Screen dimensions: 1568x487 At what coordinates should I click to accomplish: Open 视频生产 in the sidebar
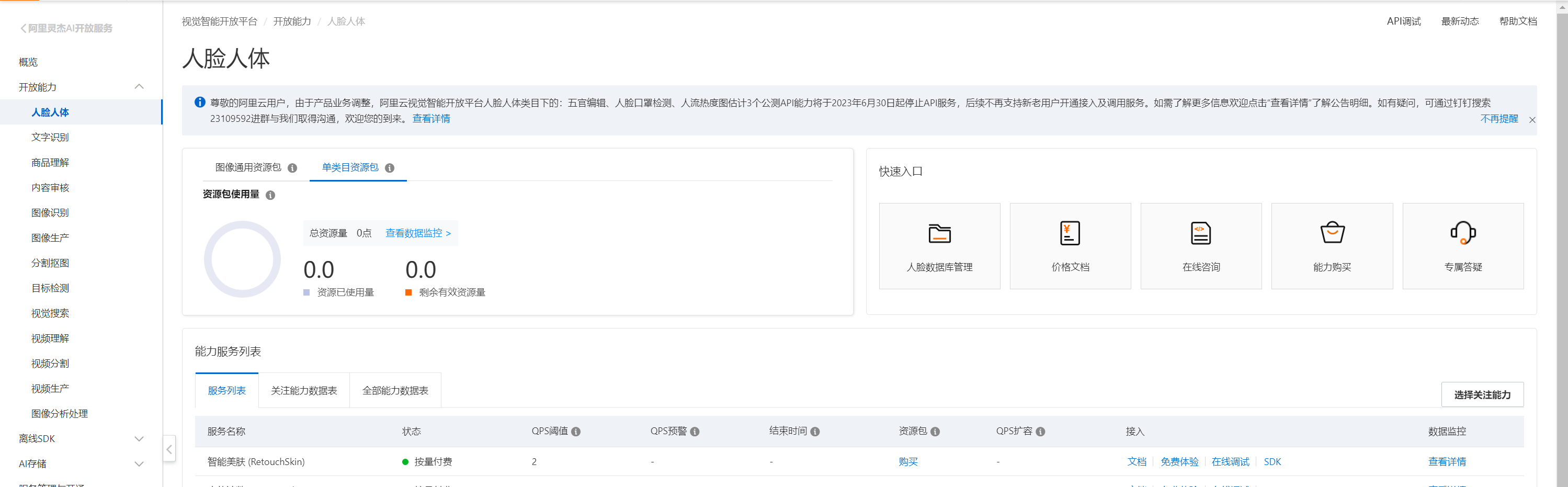pyautogui.click(x=50, y=388)
